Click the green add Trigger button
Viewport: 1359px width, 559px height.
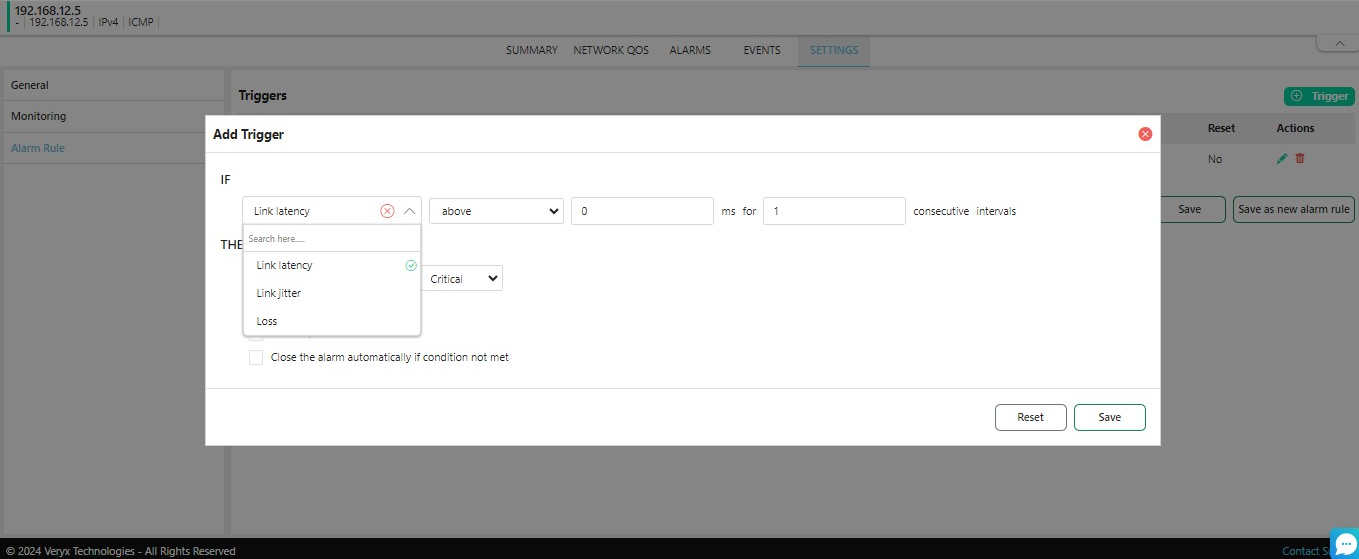(x=1319, y=96)
